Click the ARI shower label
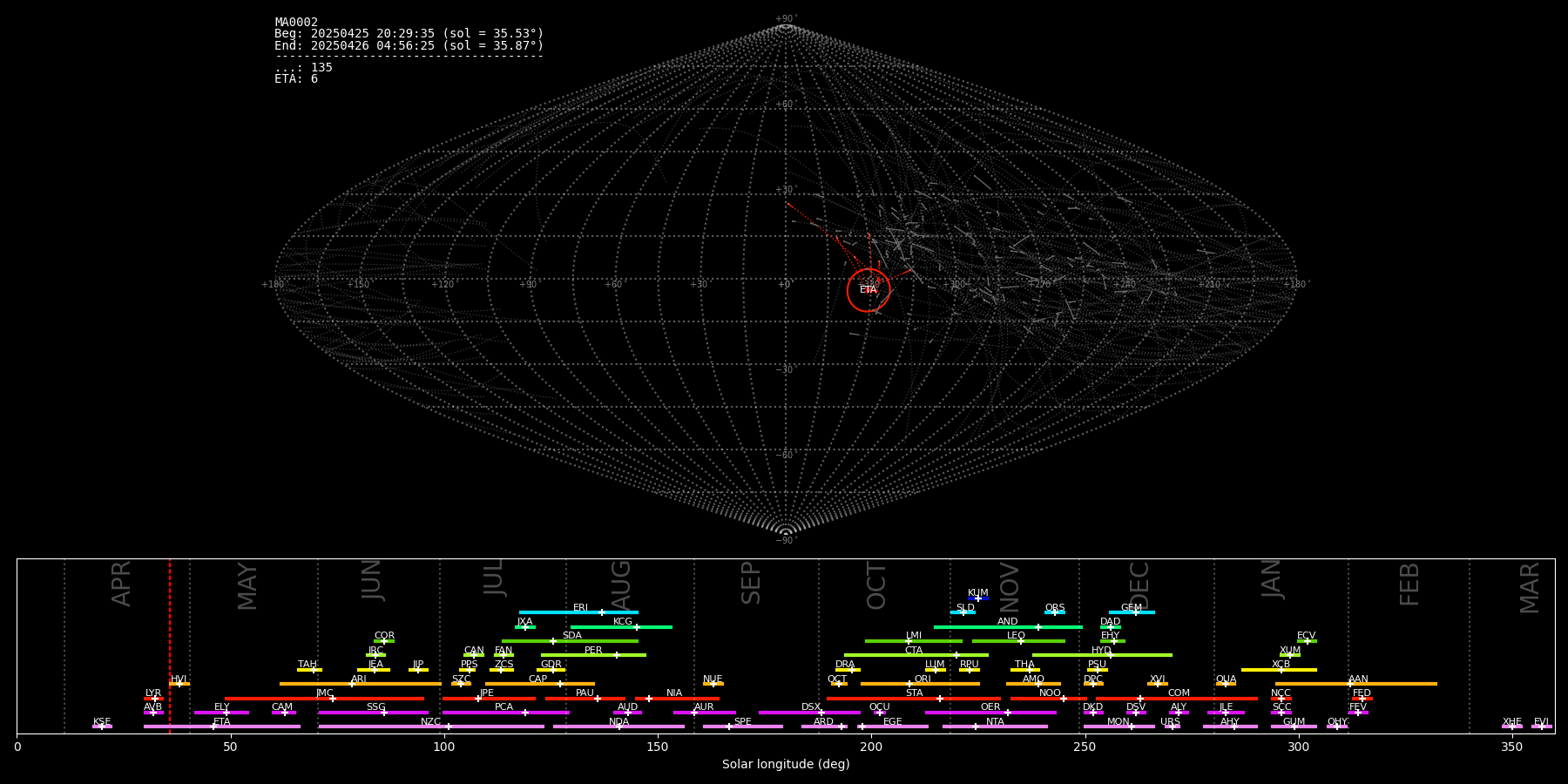The height and width of the screenshot is (784, 1568). (359, 679)
